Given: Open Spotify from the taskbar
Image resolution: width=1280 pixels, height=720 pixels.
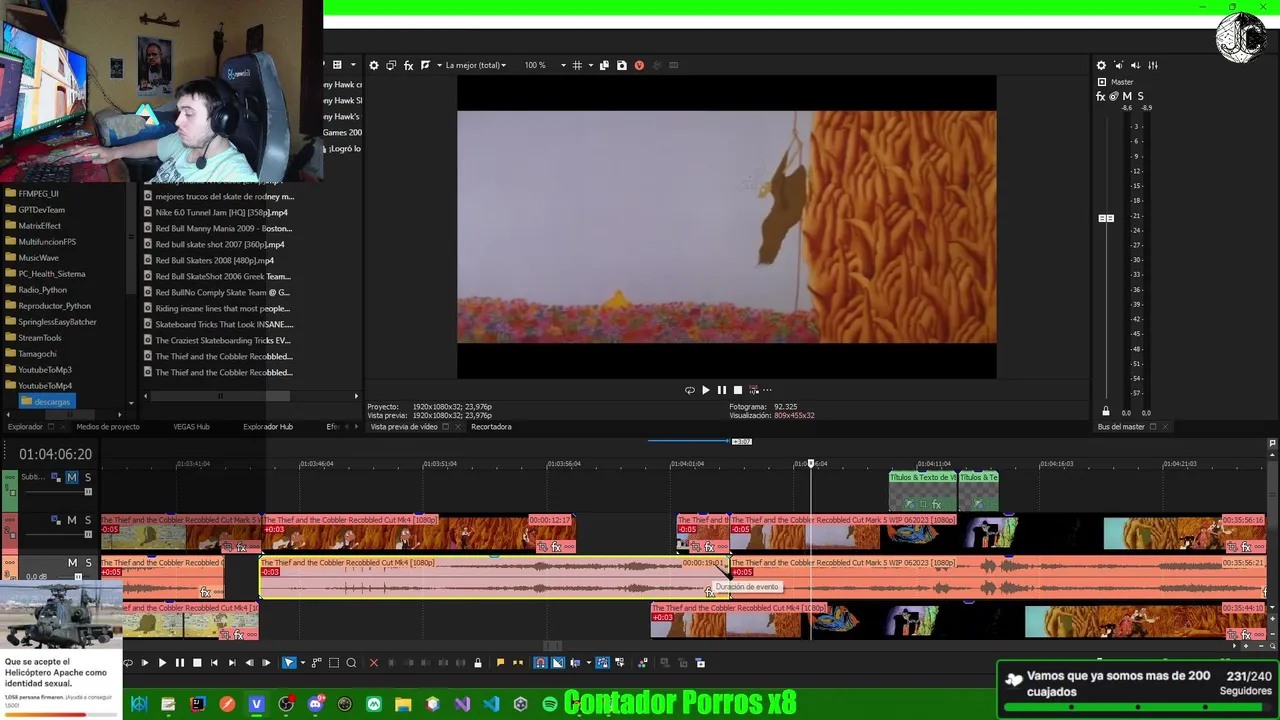Looking at the screenshot, I should point(549,704).
